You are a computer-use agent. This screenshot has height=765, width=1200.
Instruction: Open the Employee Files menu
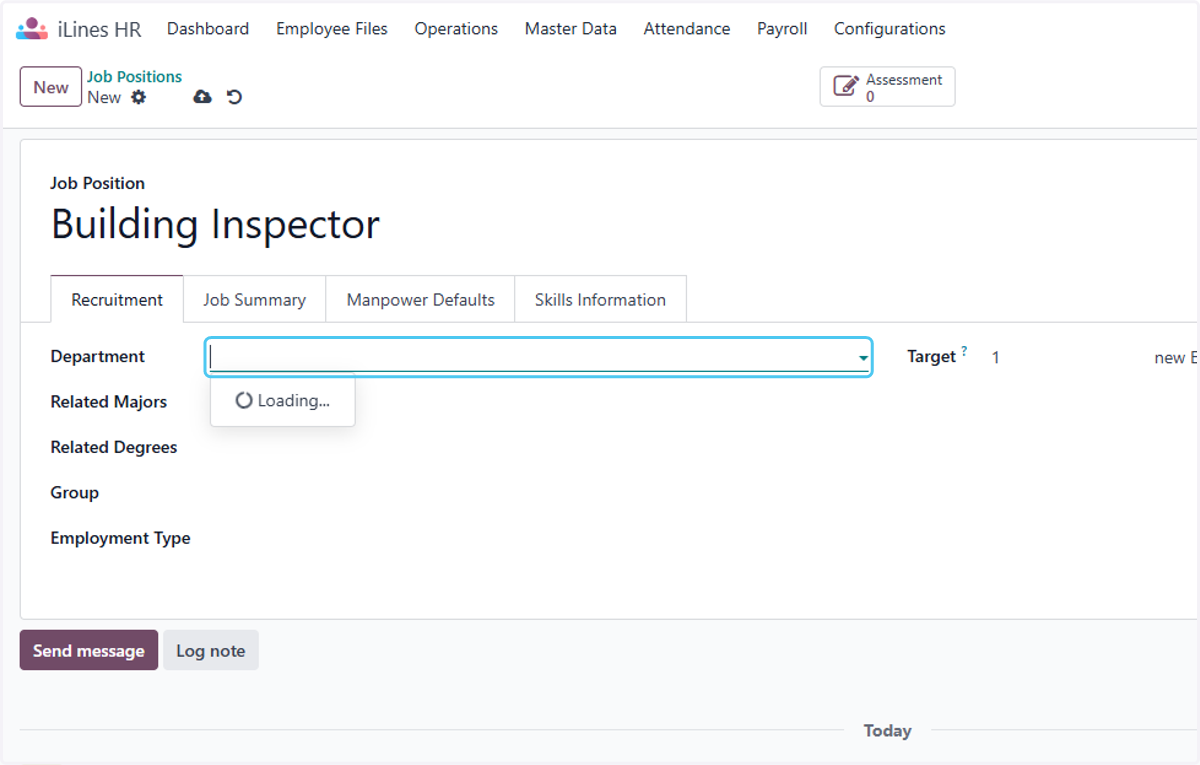[x=332, y=29]
